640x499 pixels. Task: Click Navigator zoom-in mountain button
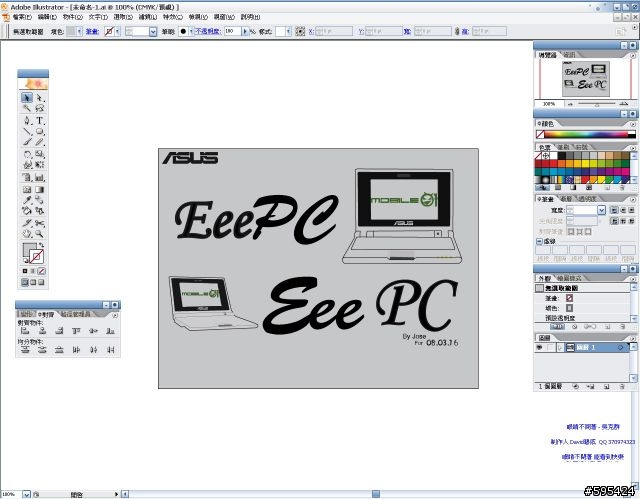coord(623,104)
